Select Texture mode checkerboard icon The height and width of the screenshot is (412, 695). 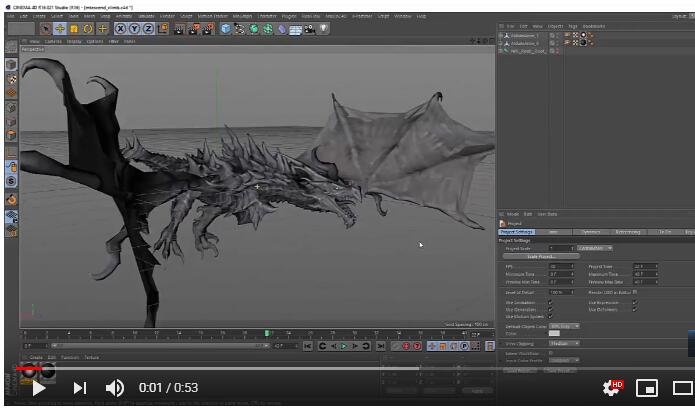tap(12, 79)
